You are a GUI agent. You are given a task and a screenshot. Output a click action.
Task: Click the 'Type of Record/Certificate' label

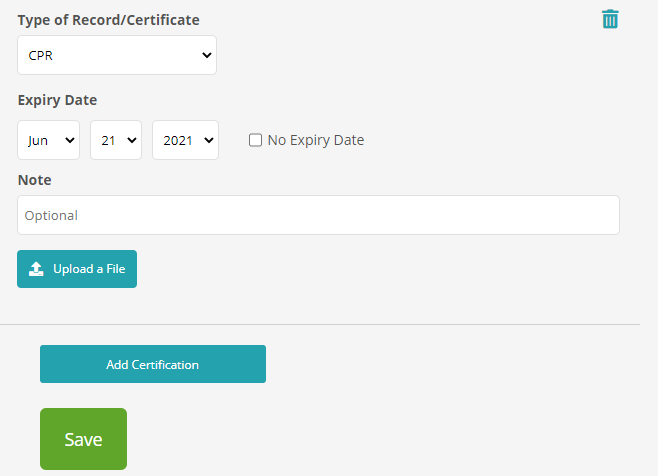108,20
